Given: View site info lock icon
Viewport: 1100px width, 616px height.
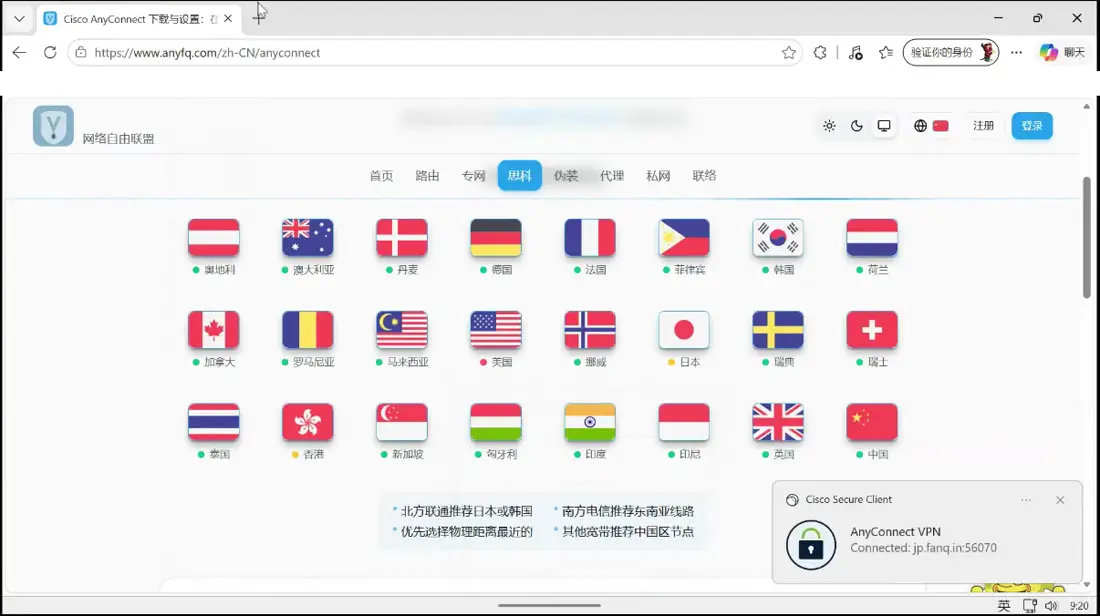Looking at the screenshot, I should (x=81, y=53).
